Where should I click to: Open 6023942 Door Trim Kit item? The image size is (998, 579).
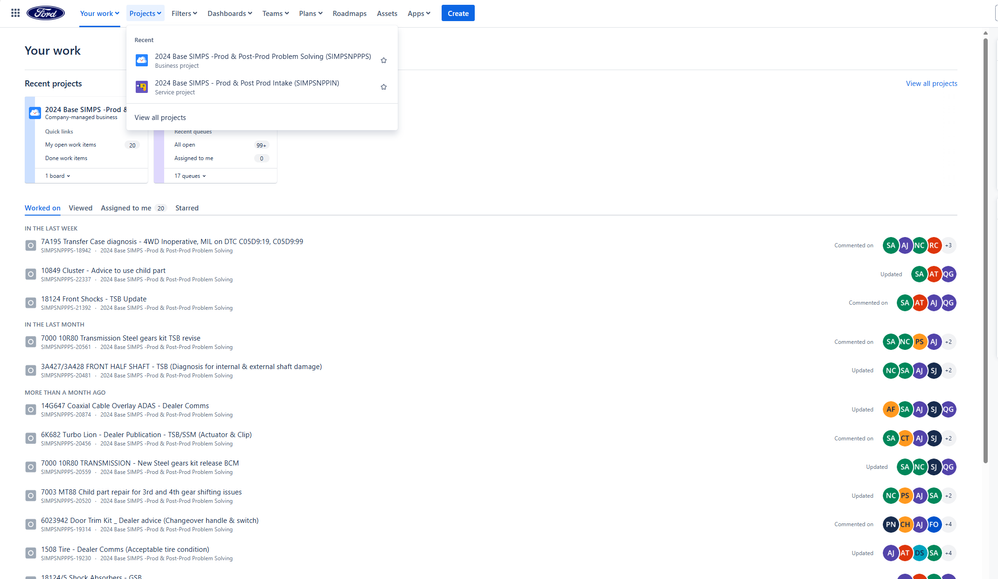click(150, 520)
